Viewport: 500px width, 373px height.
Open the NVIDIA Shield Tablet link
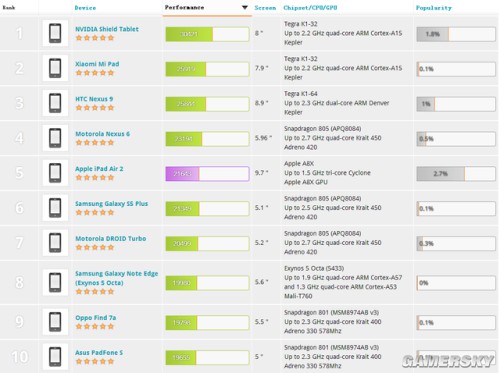[x=107, y=29]
